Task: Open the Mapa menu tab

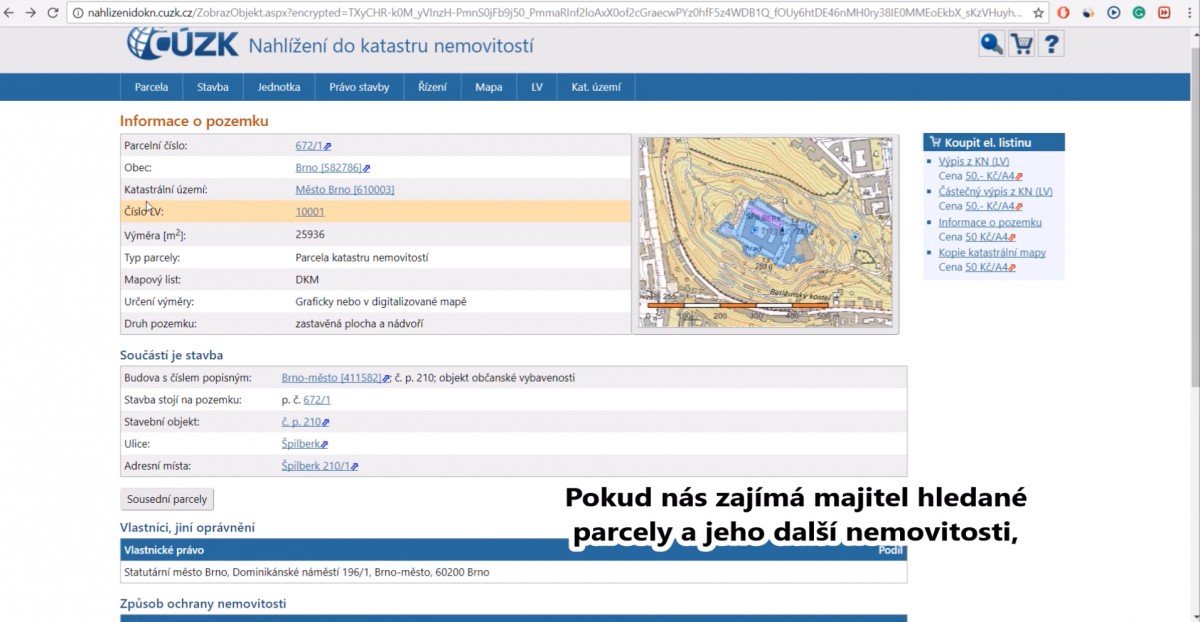Action: pyautogui.click(x=489, y=87)
